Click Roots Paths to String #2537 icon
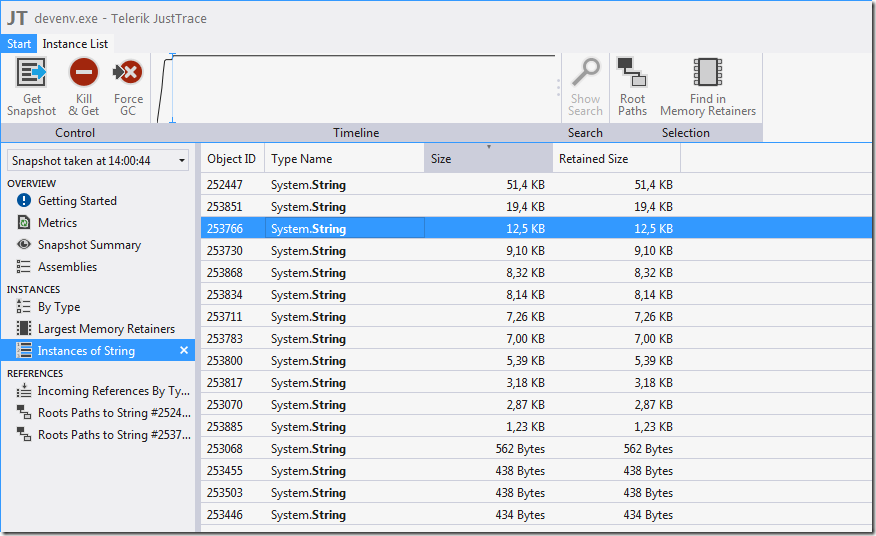The image size is (876, 536). pyautogui.click(x=24, y=434)
